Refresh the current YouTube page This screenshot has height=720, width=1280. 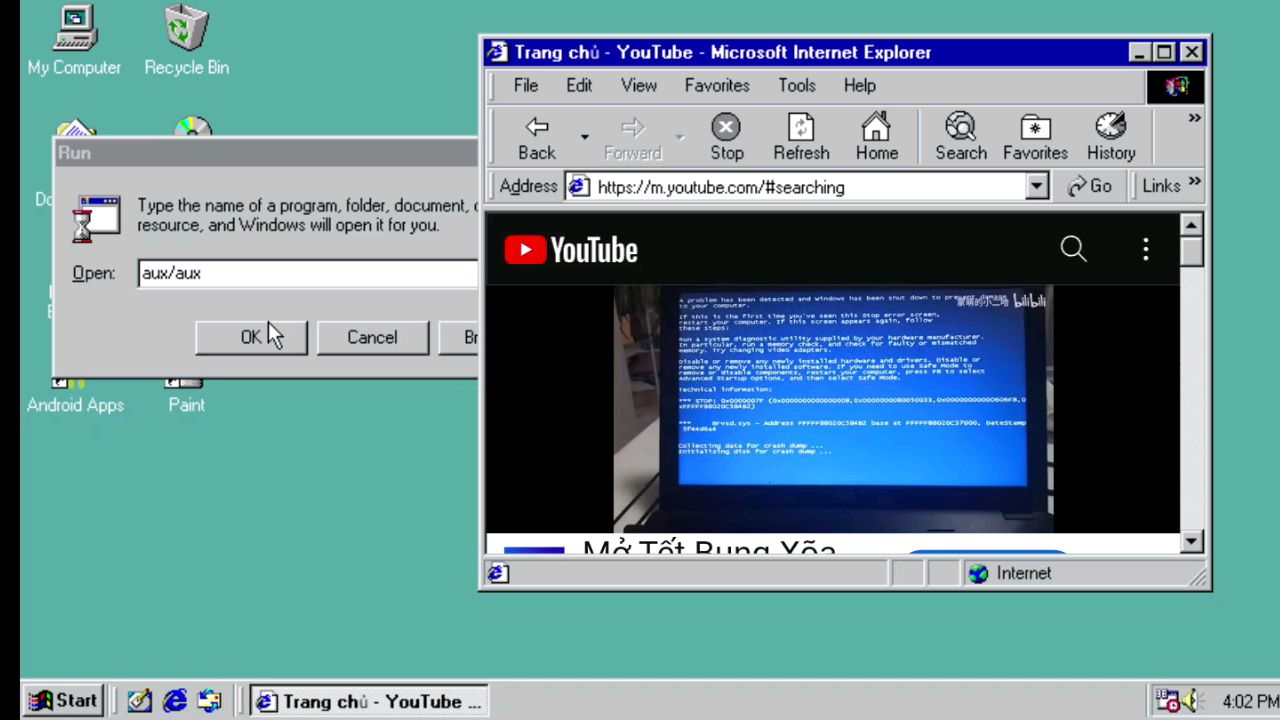coord(801,138)
